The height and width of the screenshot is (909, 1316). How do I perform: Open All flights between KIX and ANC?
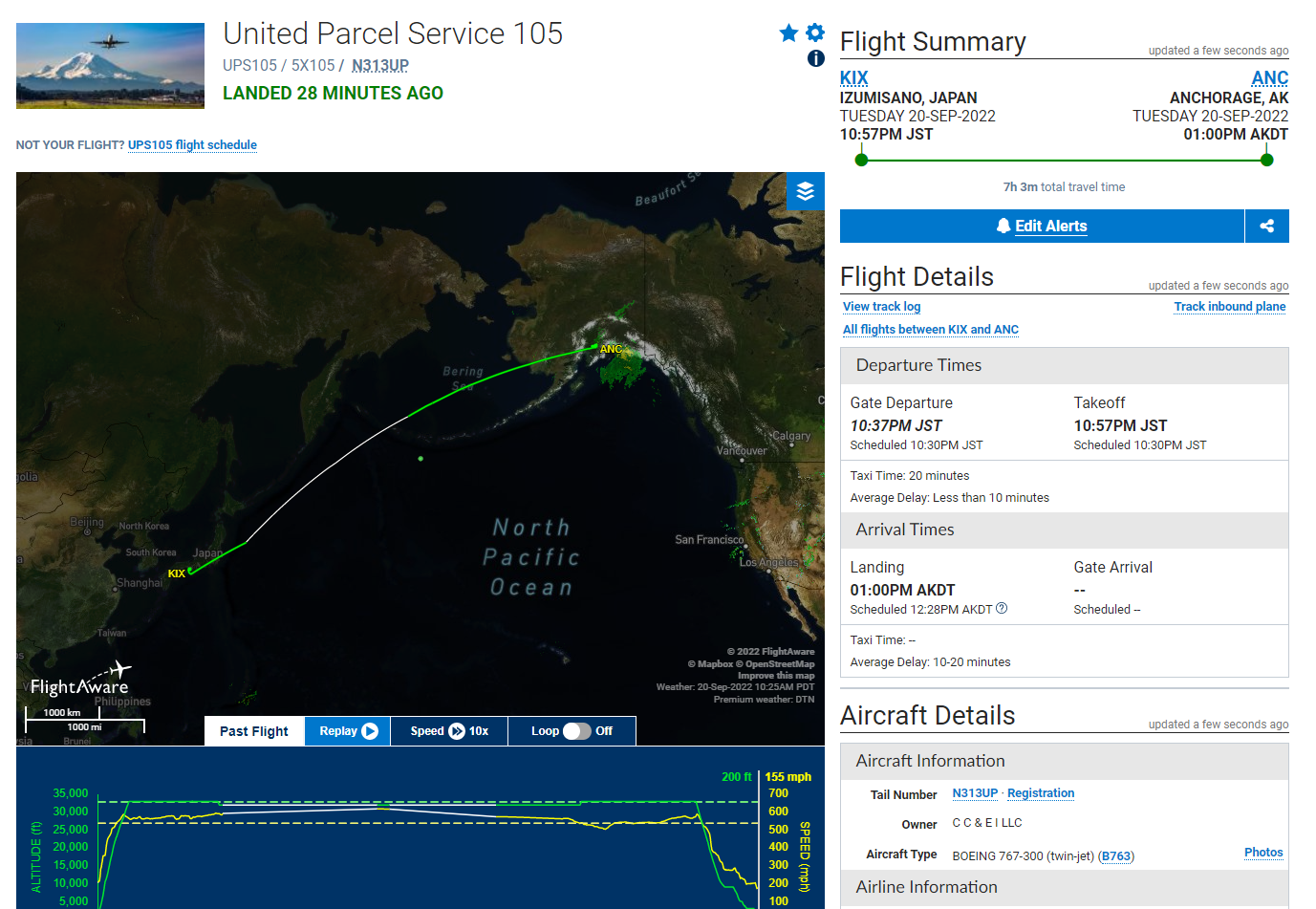click(x=931, y=330)
